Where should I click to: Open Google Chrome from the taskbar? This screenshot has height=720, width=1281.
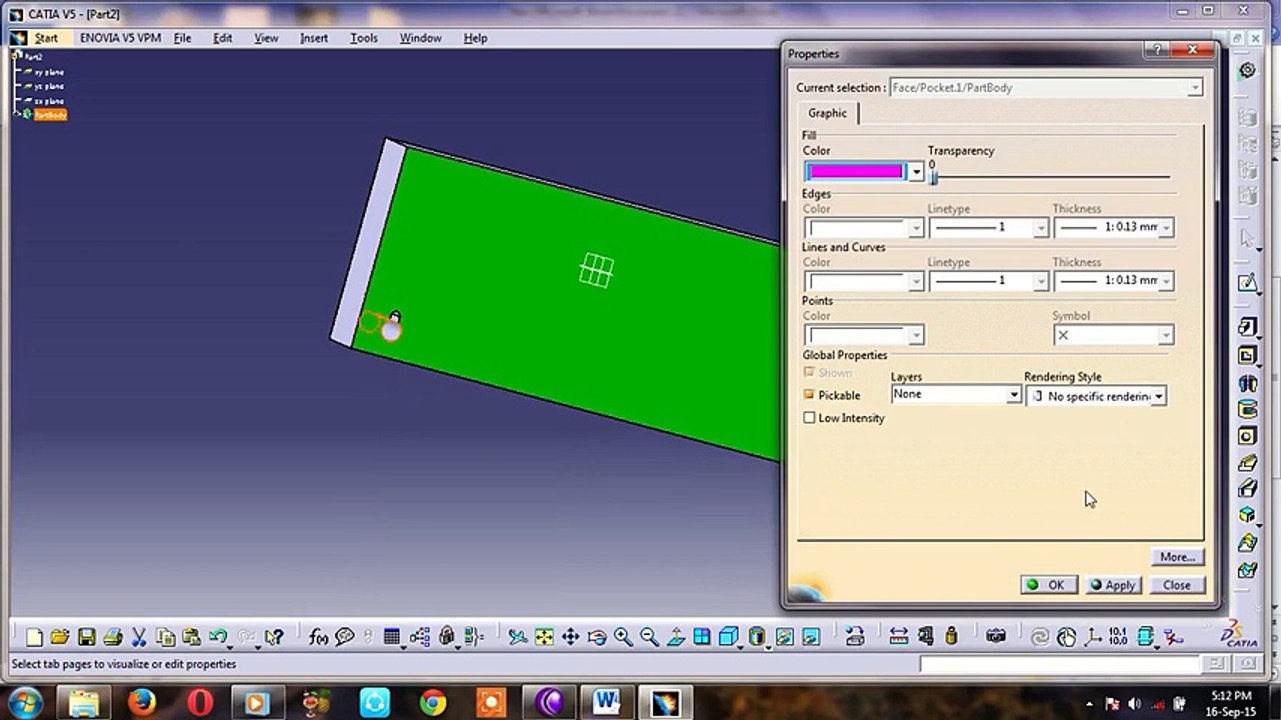[x=433, y=702]
